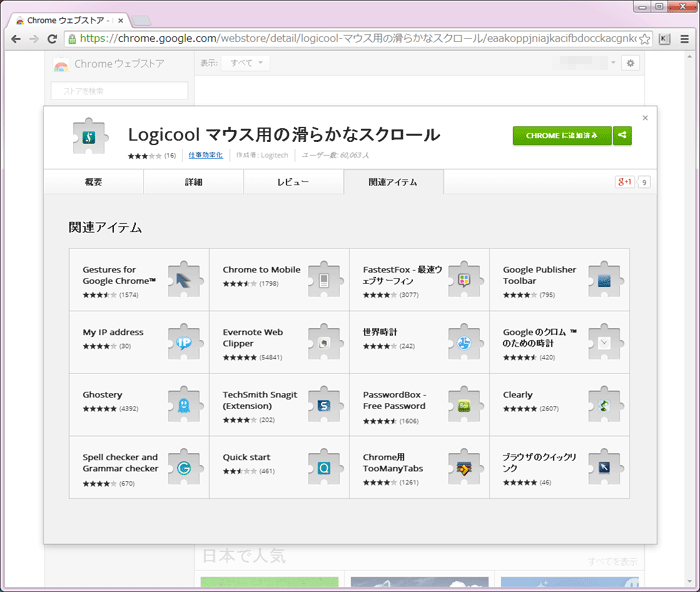The width and height of the screenshot is (700, 592).
Task: Click the Logicool extension puzzle icon
Action: pyautogui.click(x=90, y=137)
